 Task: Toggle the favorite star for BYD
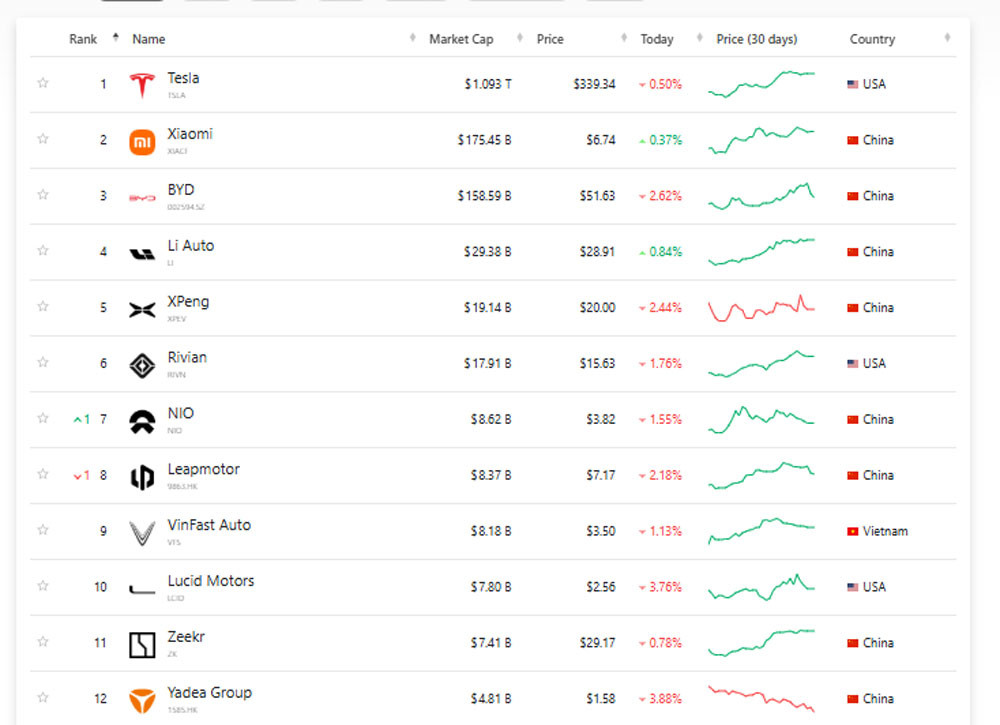[x=43, y=196]
